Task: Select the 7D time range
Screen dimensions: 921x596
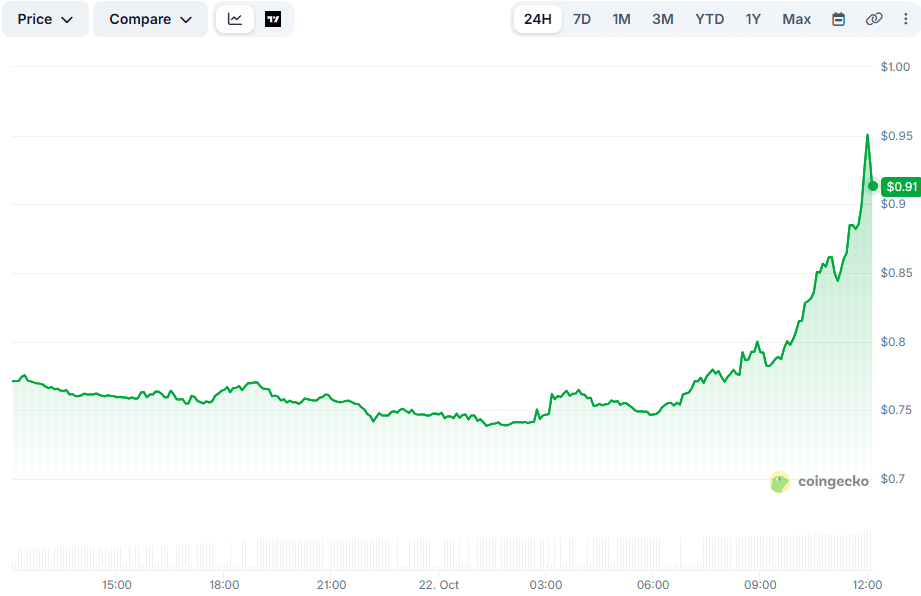Action: (581, 19)
